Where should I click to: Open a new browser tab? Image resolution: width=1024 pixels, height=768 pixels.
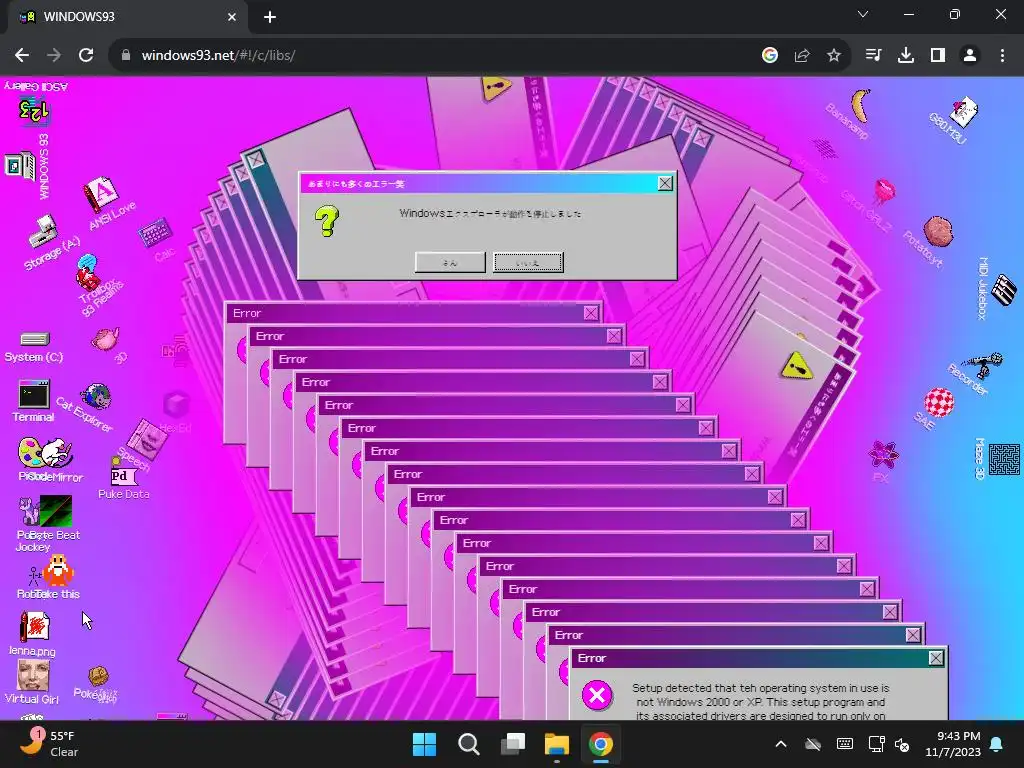270,17
